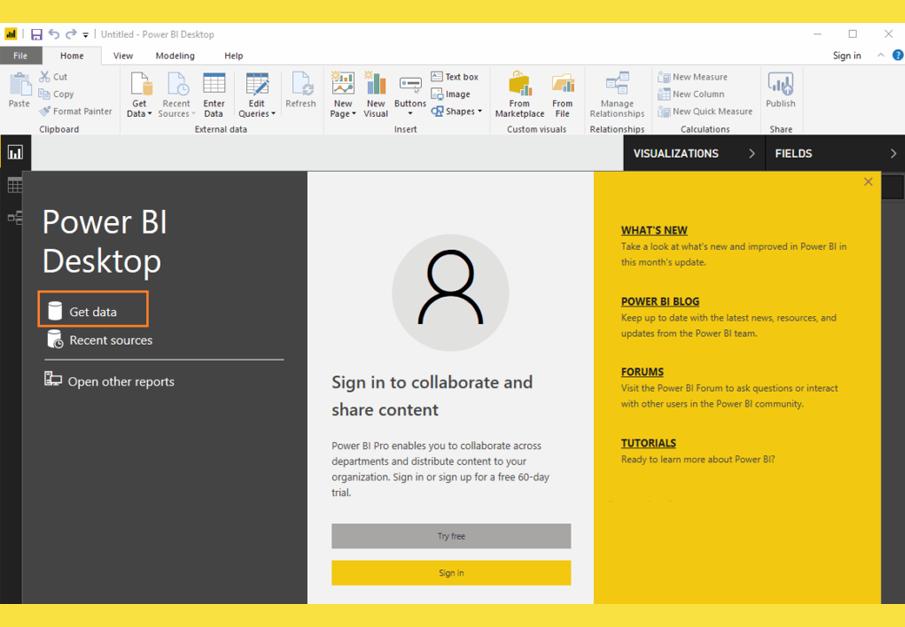
Task: Click Recent sources on the splash screen
Action: [x=100, y=340]
